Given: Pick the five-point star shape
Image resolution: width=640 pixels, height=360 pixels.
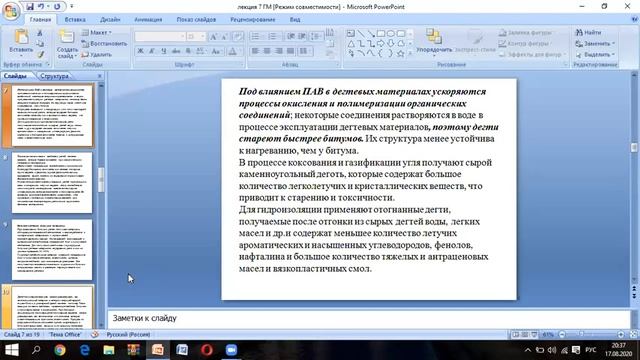Looking at the screenshot, I should 400,53.
